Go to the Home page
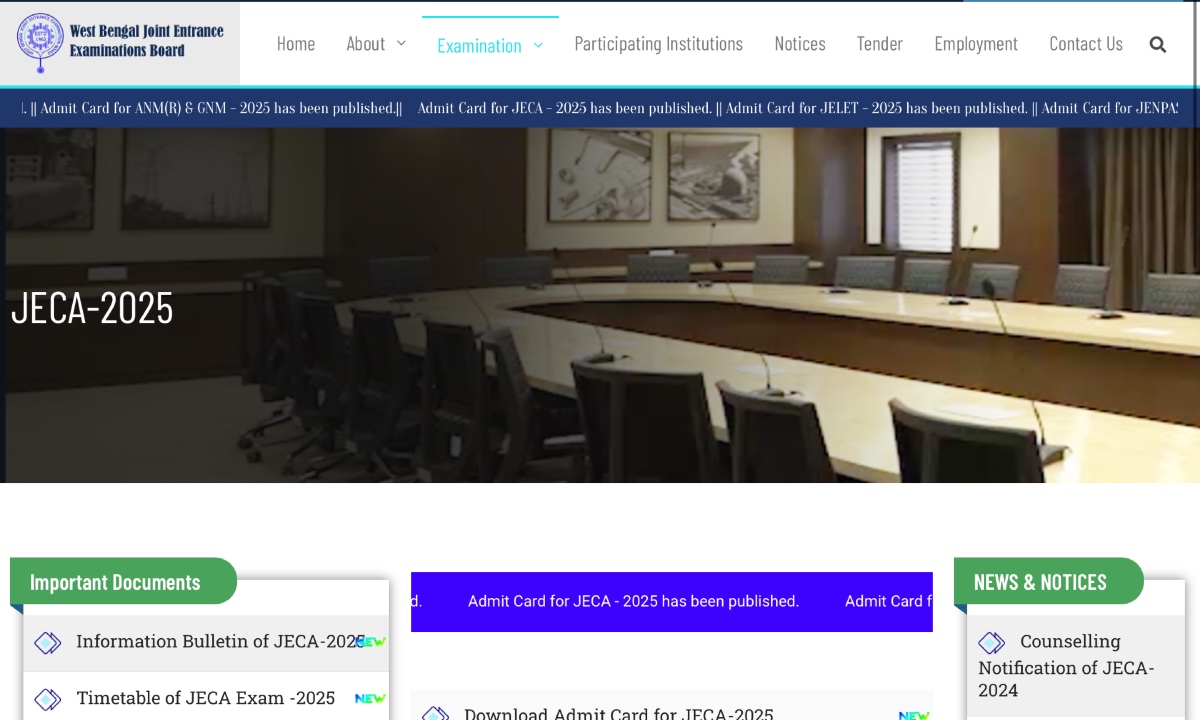 click(296, 44)
